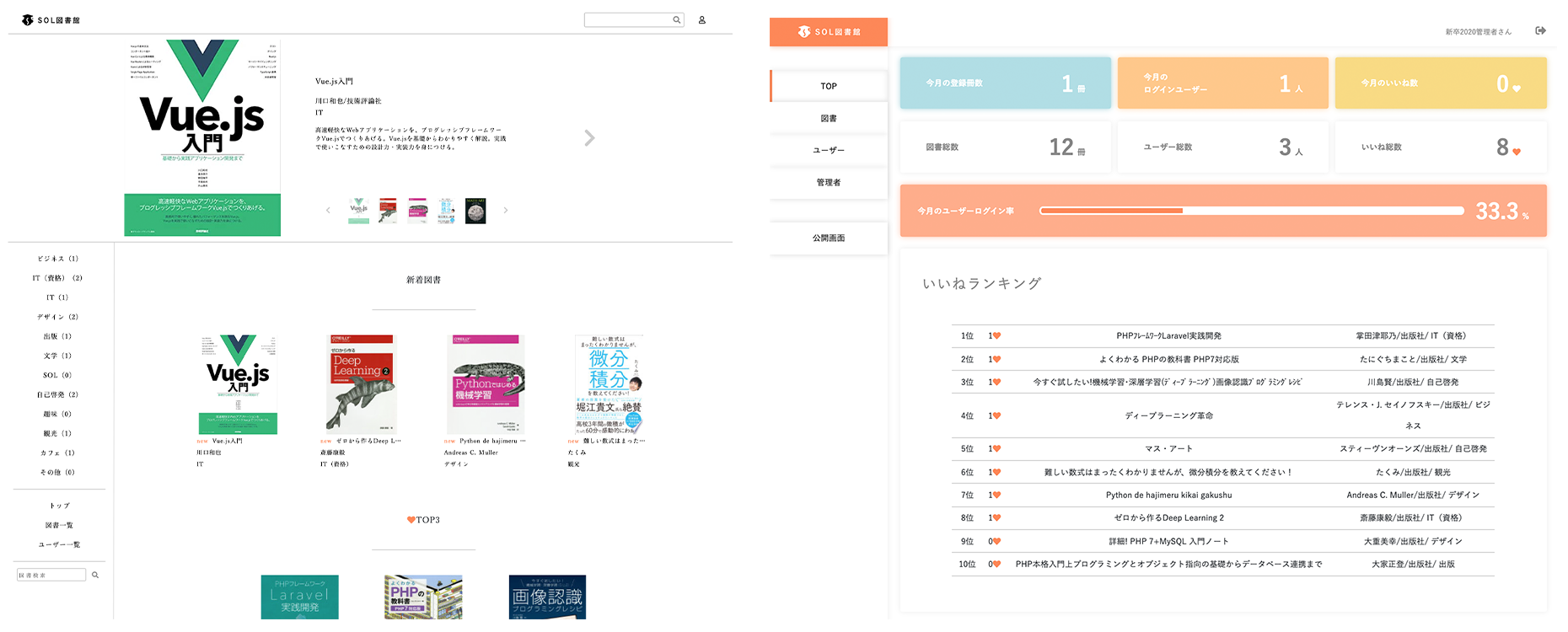Click the 図書検索 input field in sidebar
The width and height of the screenshot is (1568, 632).
(51, 575)
